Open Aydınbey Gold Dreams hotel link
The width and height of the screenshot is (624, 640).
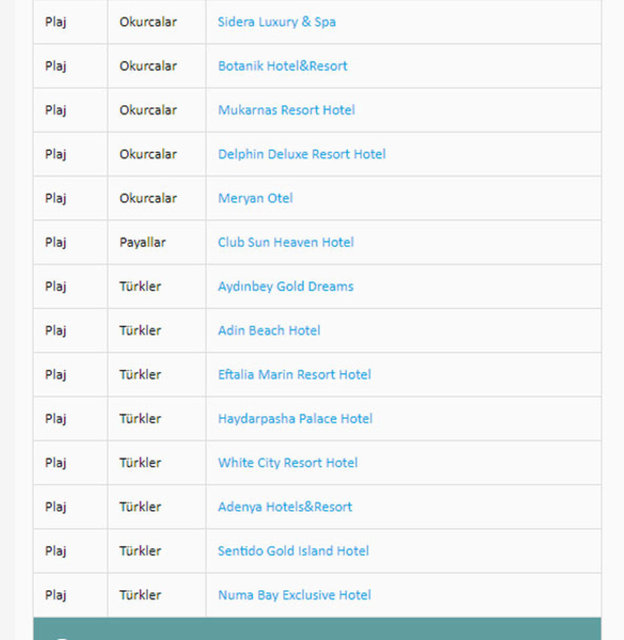click(x=285, y=286)
